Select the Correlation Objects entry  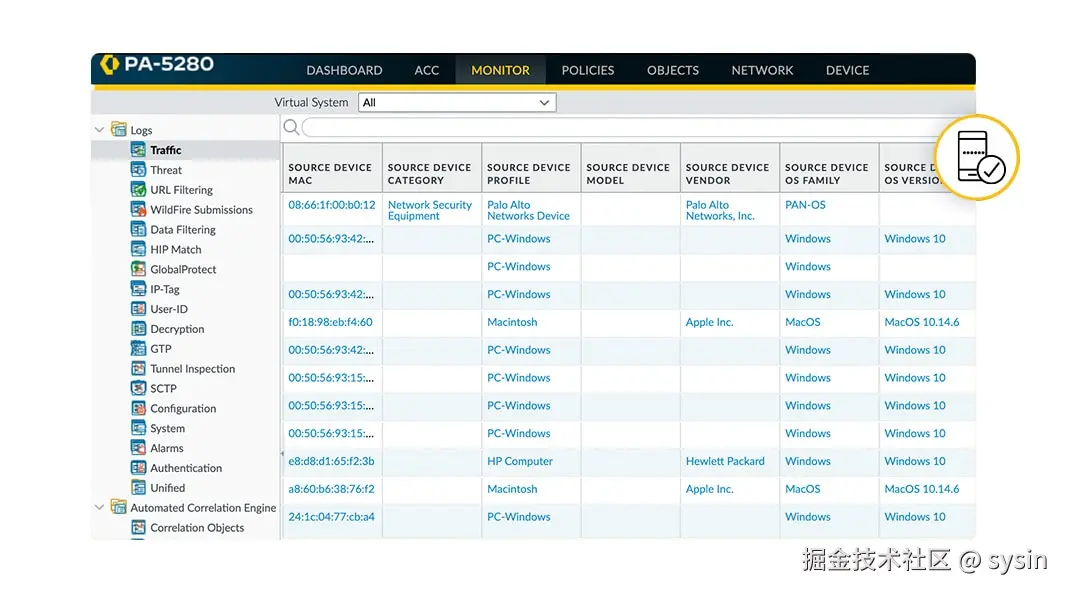197,528
